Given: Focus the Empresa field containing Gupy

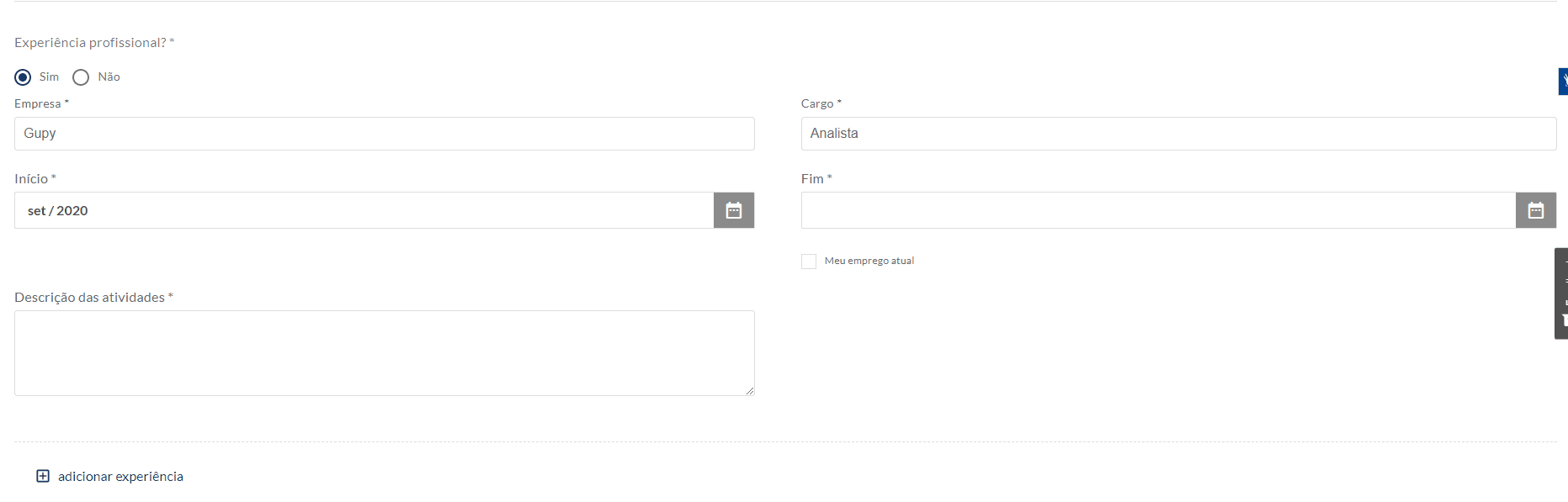Looking at the screenshot, I should 384,134.
